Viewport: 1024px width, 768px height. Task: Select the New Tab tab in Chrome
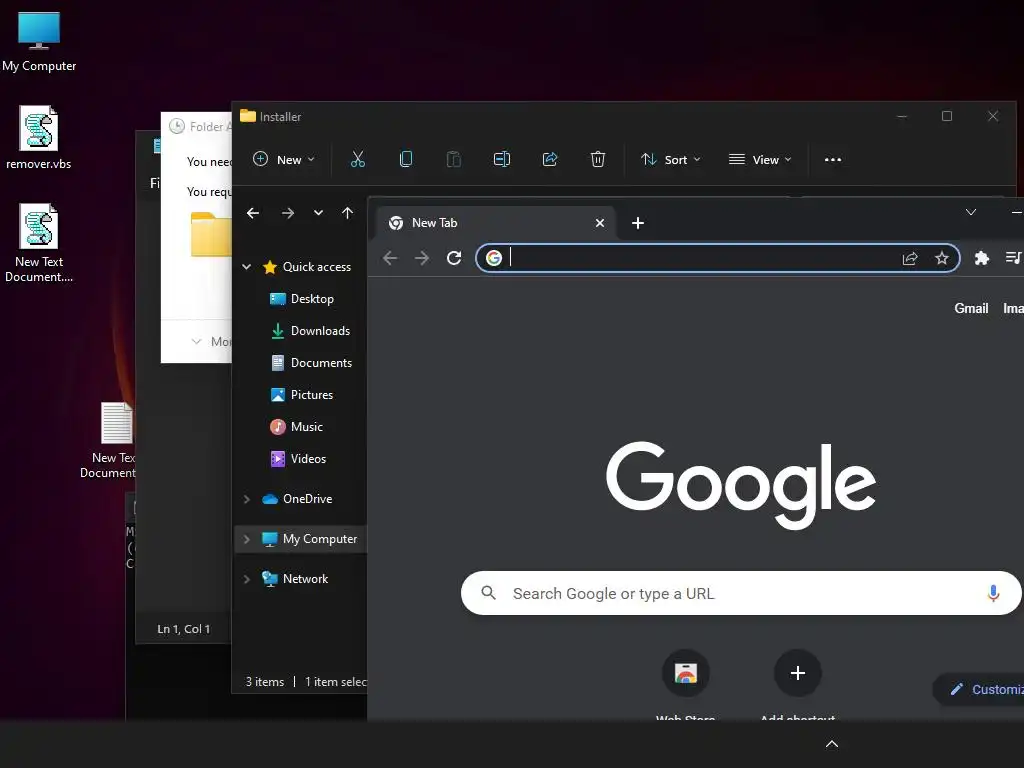pyautogui.click(x=497, y=223)
